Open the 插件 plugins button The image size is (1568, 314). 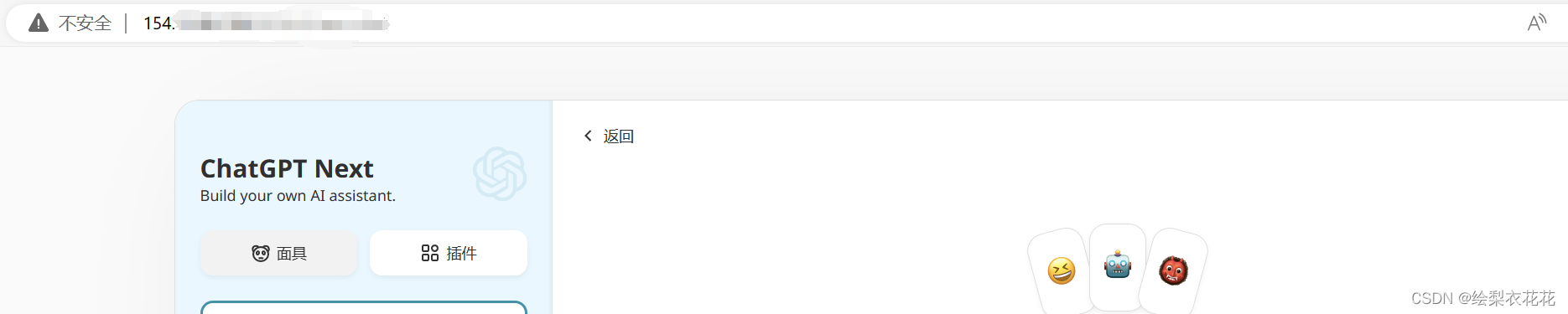[449, 253]
